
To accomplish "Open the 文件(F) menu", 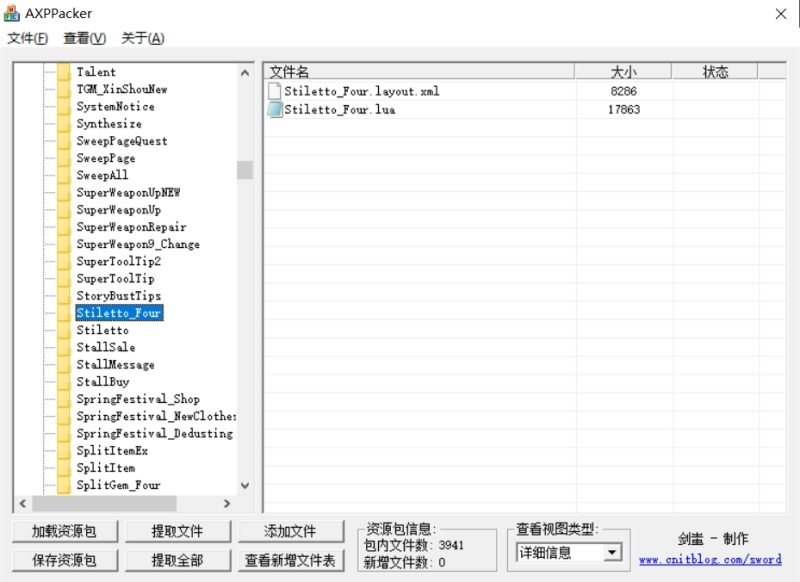I will click(x=28, y=38).
